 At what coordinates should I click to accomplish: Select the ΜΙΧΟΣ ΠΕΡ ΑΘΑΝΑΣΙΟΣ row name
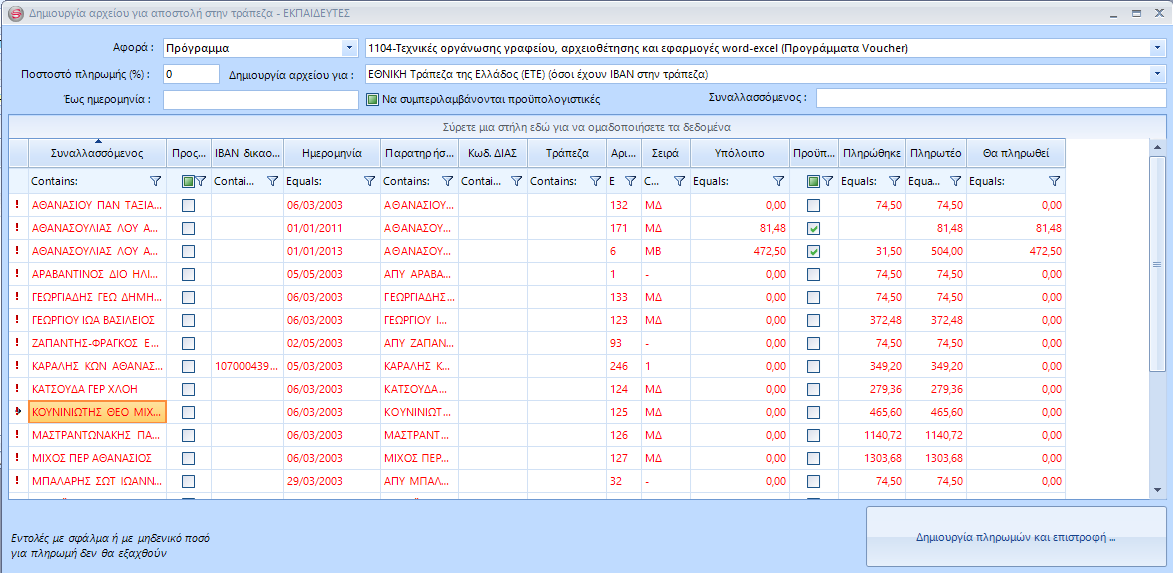[92, 458]
